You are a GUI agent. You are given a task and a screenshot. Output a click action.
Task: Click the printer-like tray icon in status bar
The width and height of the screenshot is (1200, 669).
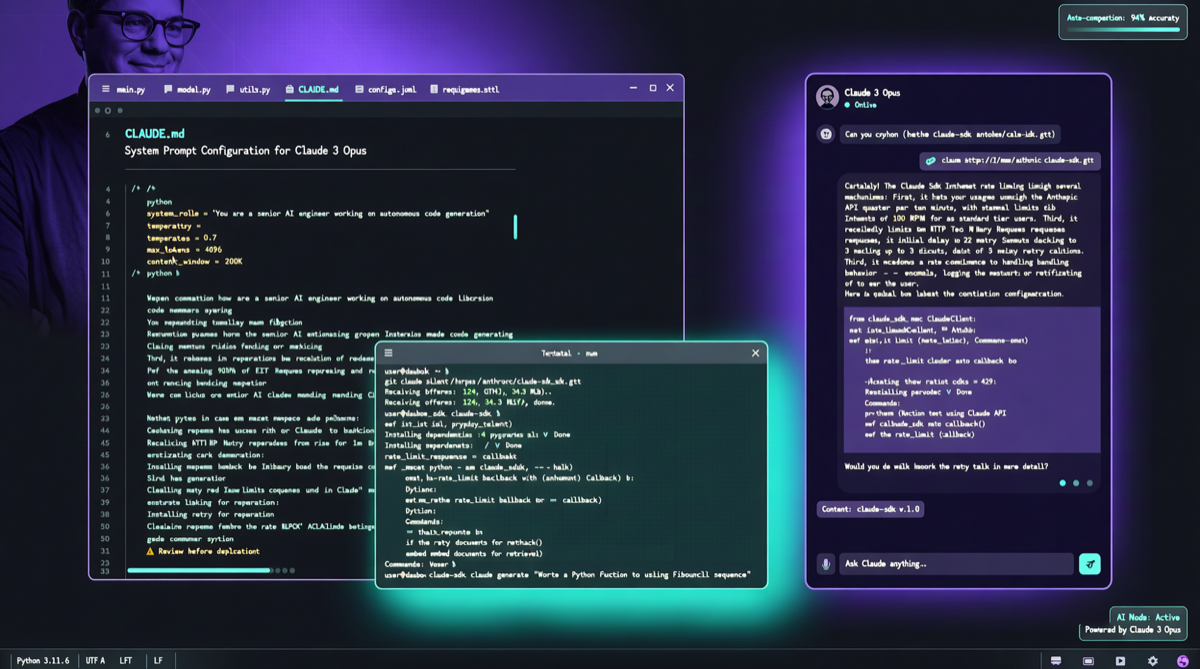pos(1055,661)
